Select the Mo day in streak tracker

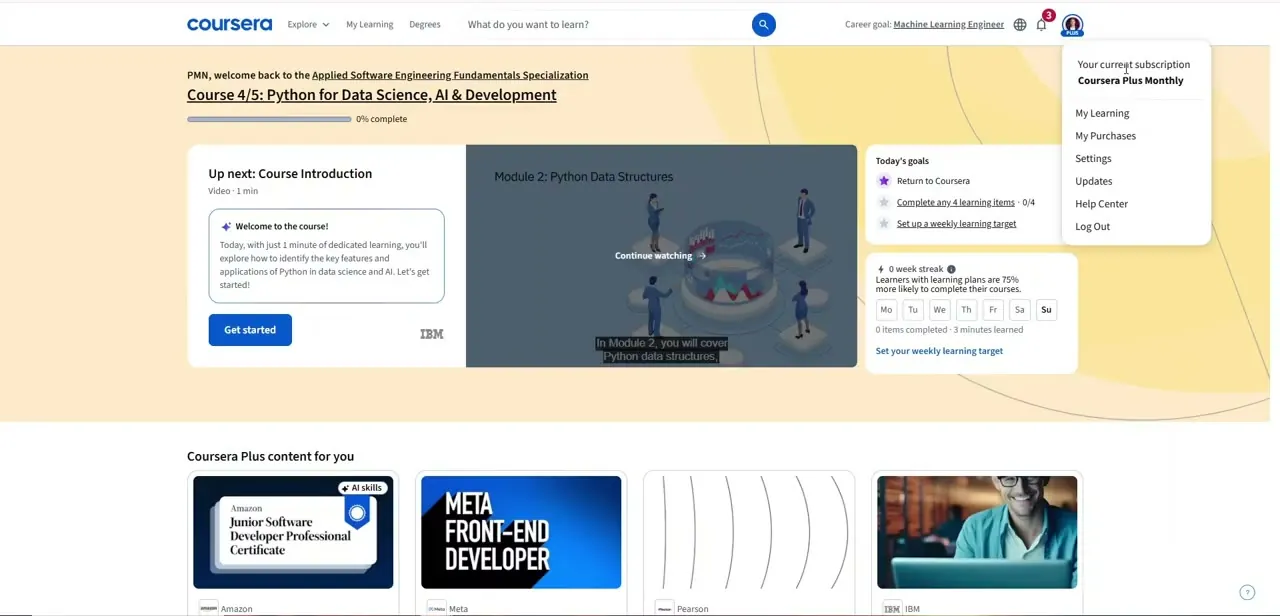click(886, 310)
